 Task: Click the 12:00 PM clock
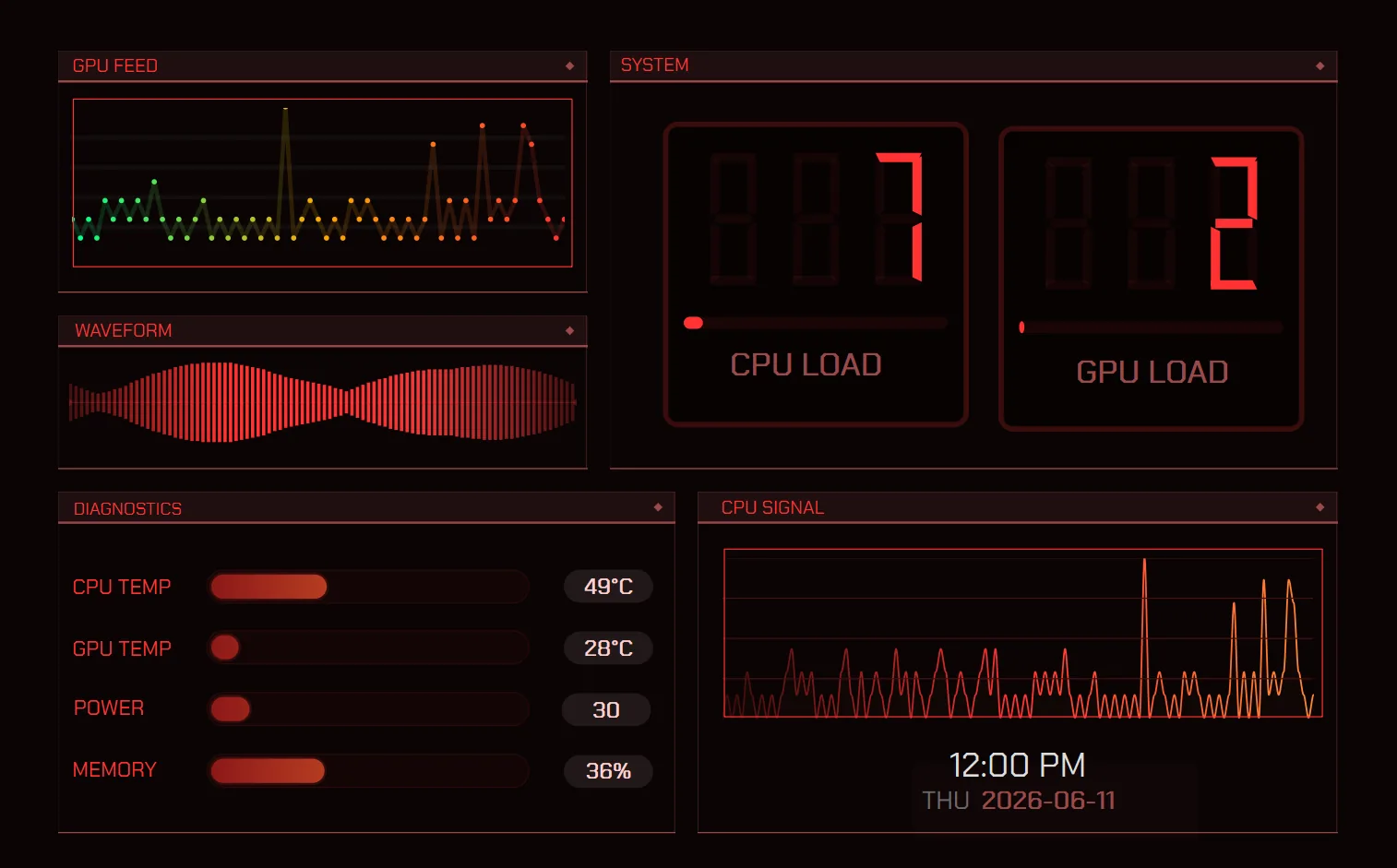1017,766
